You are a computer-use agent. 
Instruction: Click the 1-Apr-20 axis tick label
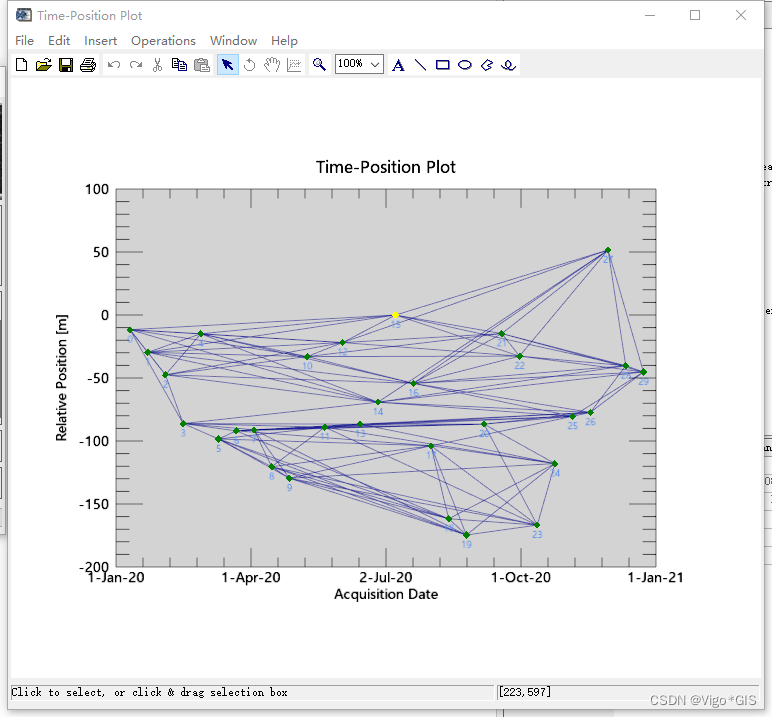tap(251, 577)
